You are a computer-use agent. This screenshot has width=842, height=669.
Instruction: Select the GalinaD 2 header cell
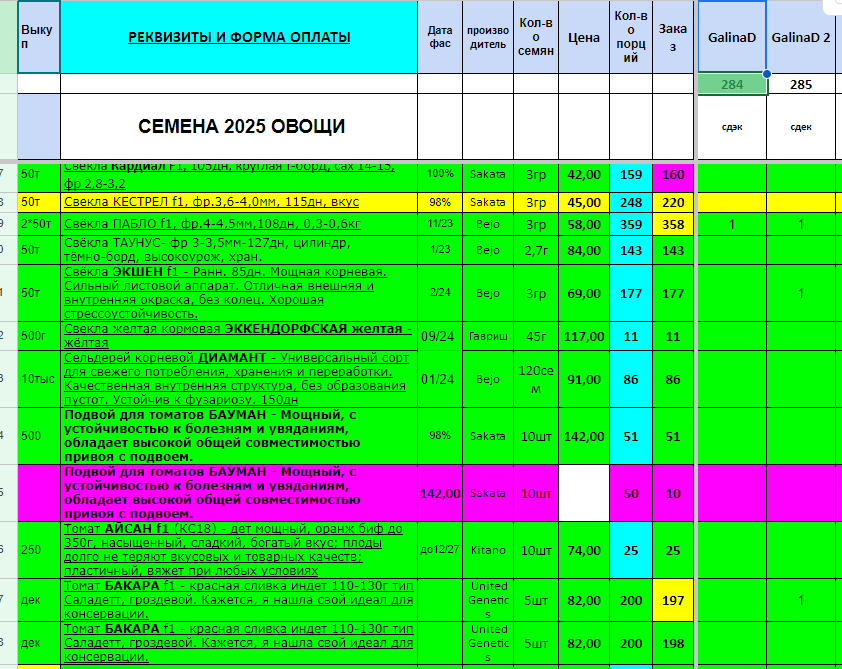tap(801, 37)
